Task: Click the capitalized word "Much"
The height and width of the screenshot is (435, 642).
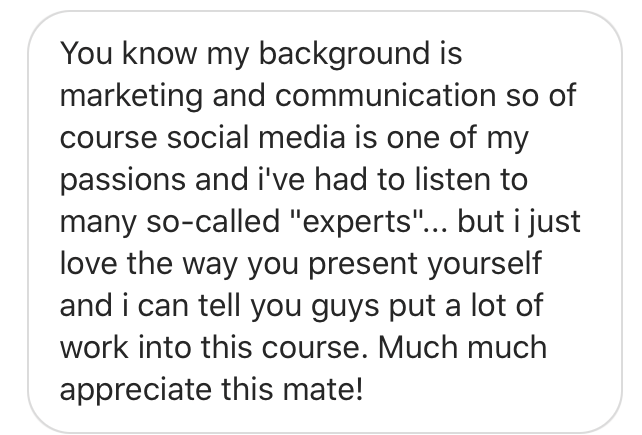Action: [417, 347]
